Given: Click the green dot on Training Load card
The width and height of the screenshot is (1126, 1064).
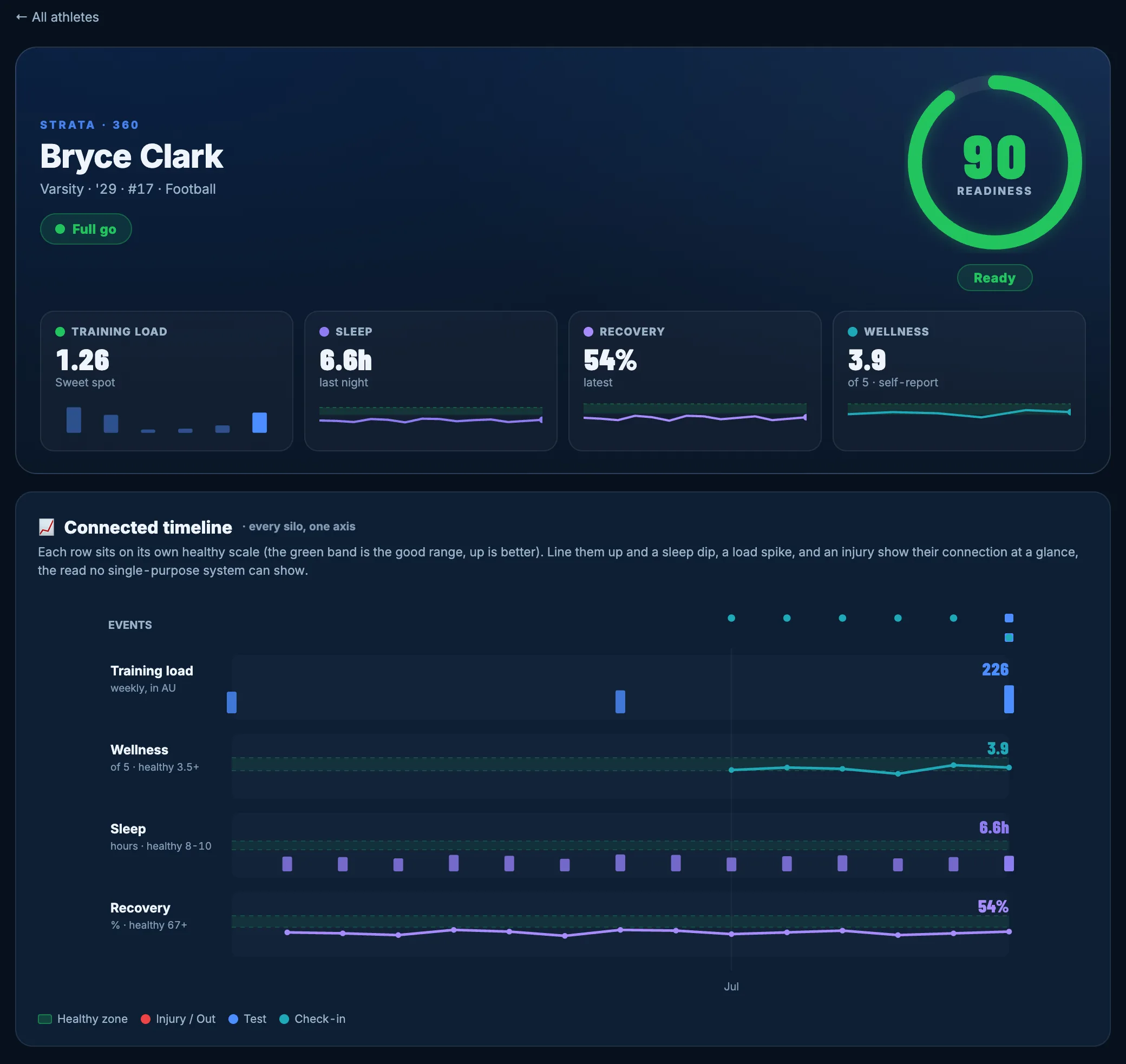Looking at the screenshot, I should coord(60,332).
